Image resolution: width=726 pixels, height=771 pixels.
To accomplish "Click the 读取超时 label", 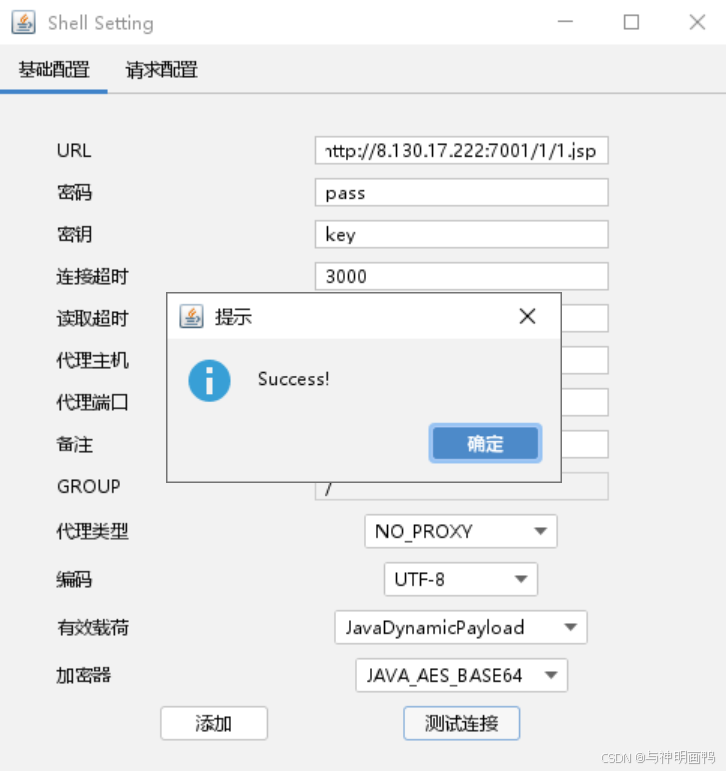I will pyautogui.click(x=92, y=318).
